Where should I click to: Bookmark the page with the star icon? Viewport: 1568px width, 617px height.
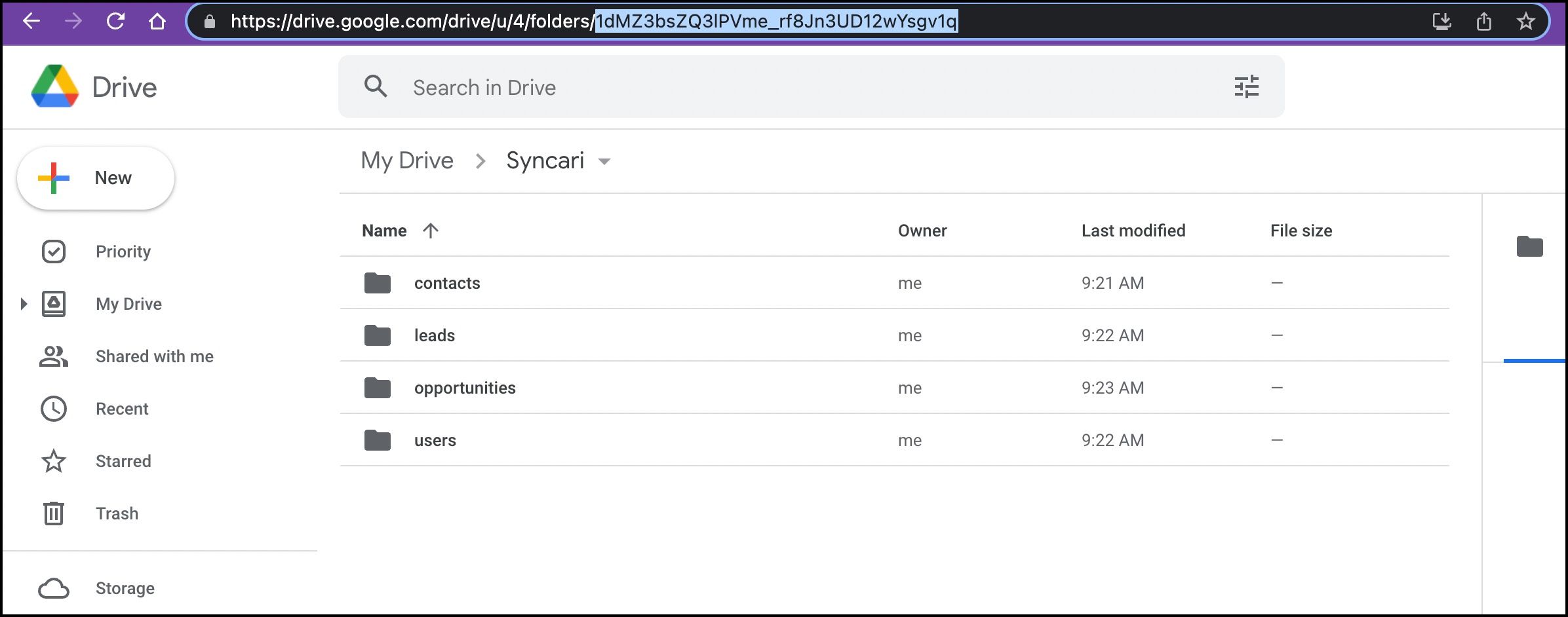point(1527,21)
